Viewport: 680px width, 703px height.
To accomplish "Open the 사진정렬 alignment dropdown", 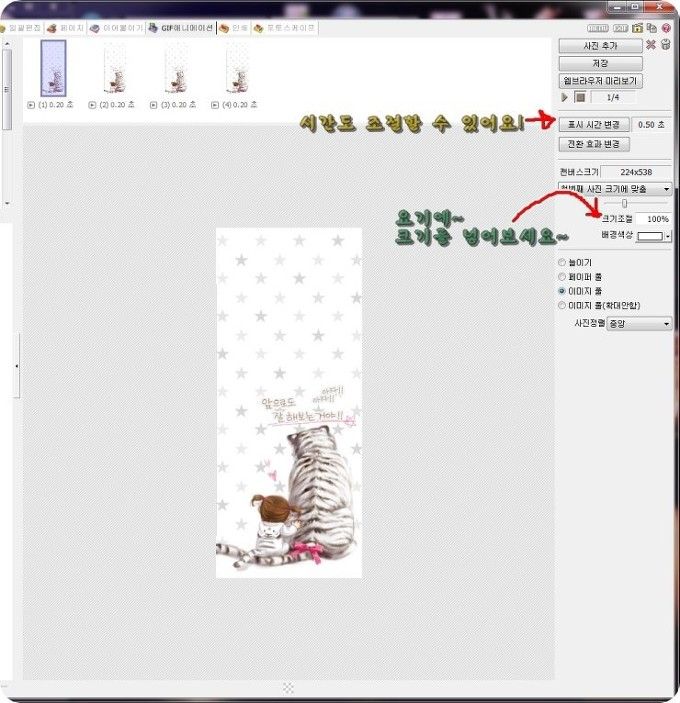I will coord(639,323).
